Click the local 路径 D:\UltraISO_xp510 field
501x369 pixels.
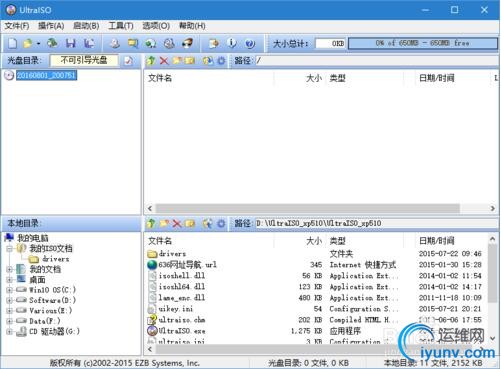[x=376, y=223]
